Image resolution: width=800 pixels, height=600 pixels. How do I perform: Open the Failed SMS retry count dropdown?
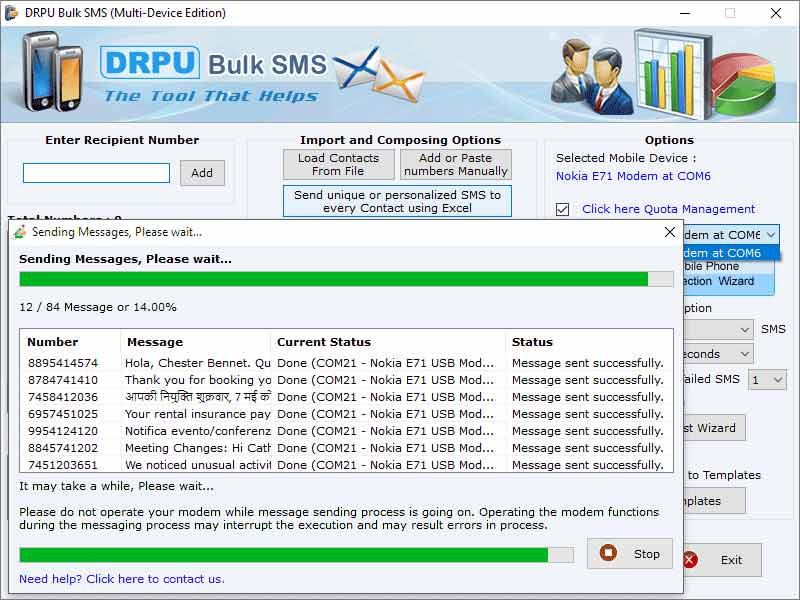pos(775,379)
